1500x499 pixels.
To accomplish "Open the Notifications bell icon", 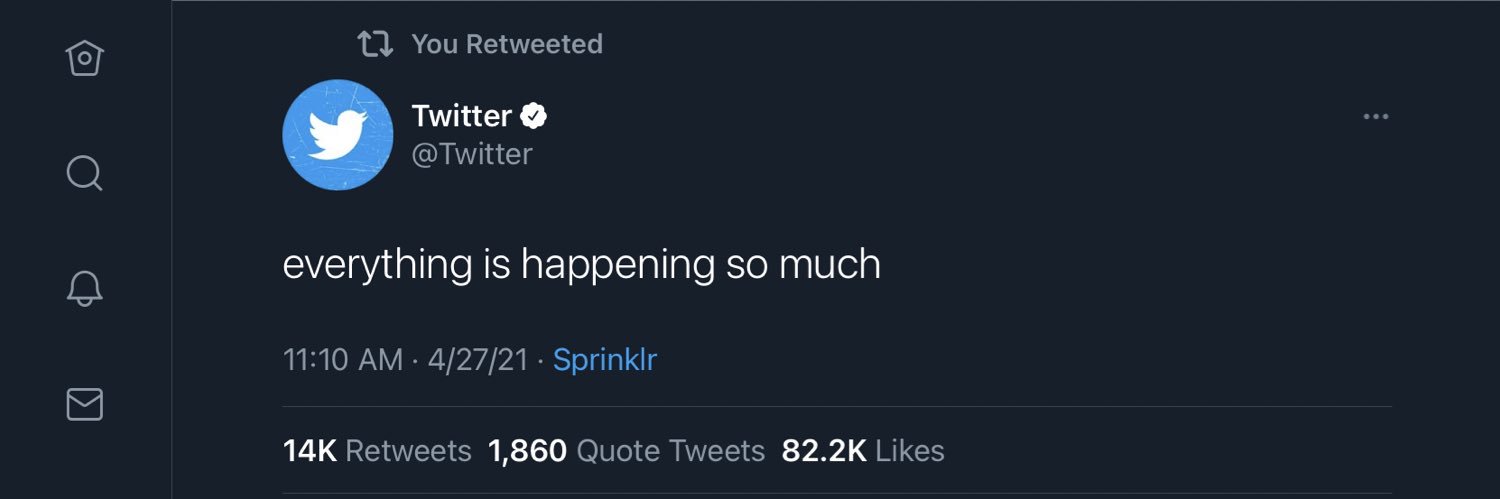I will point(85,289).
